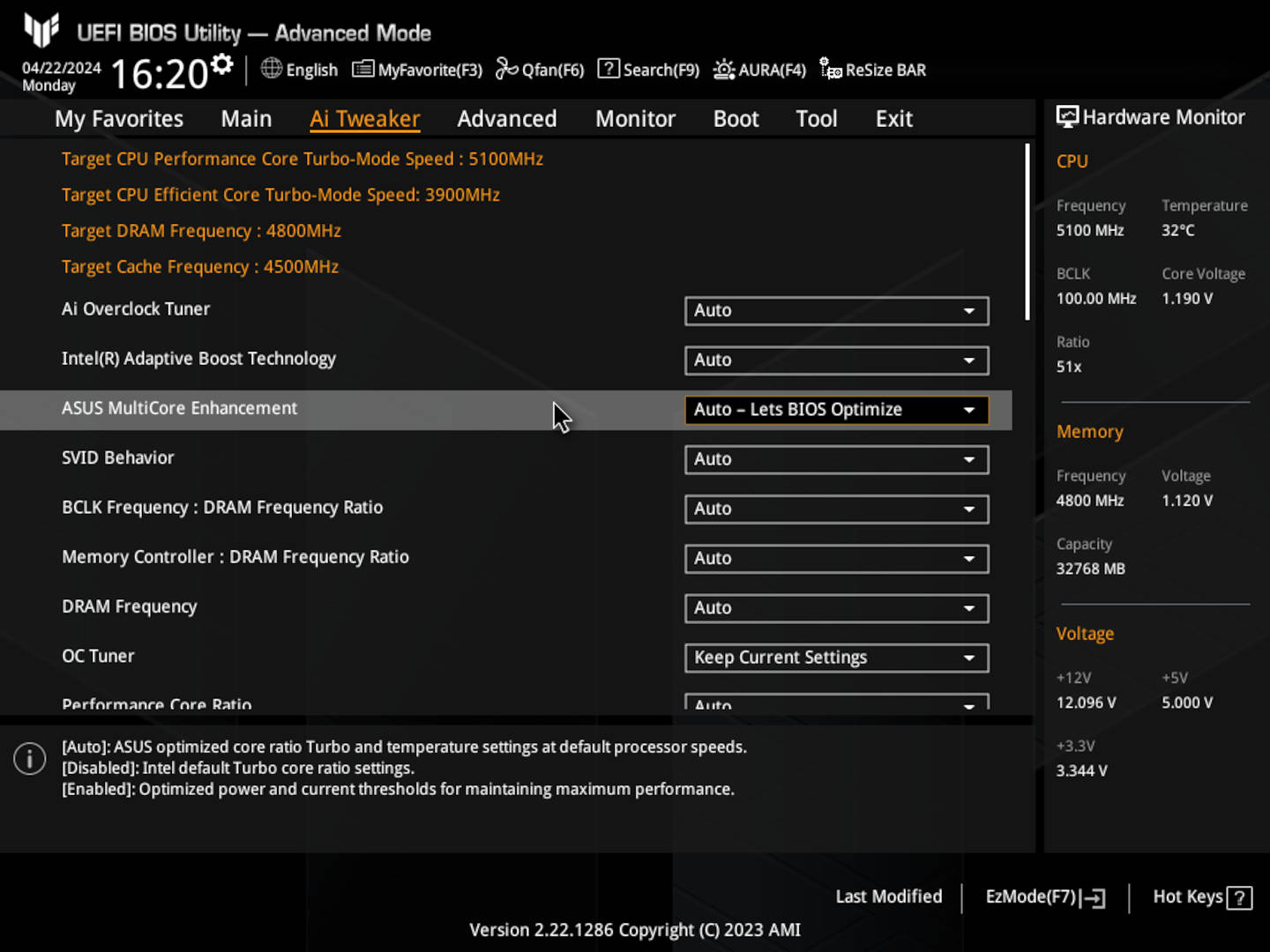
Task: Open the My Favorites tab
Action: click(x=119, y=119)
